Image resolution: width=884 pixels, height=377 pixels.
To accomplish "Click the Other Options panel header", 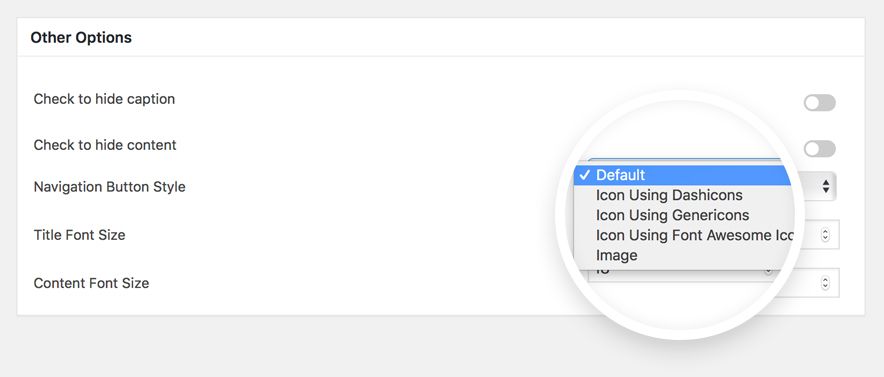I will 441,38.
